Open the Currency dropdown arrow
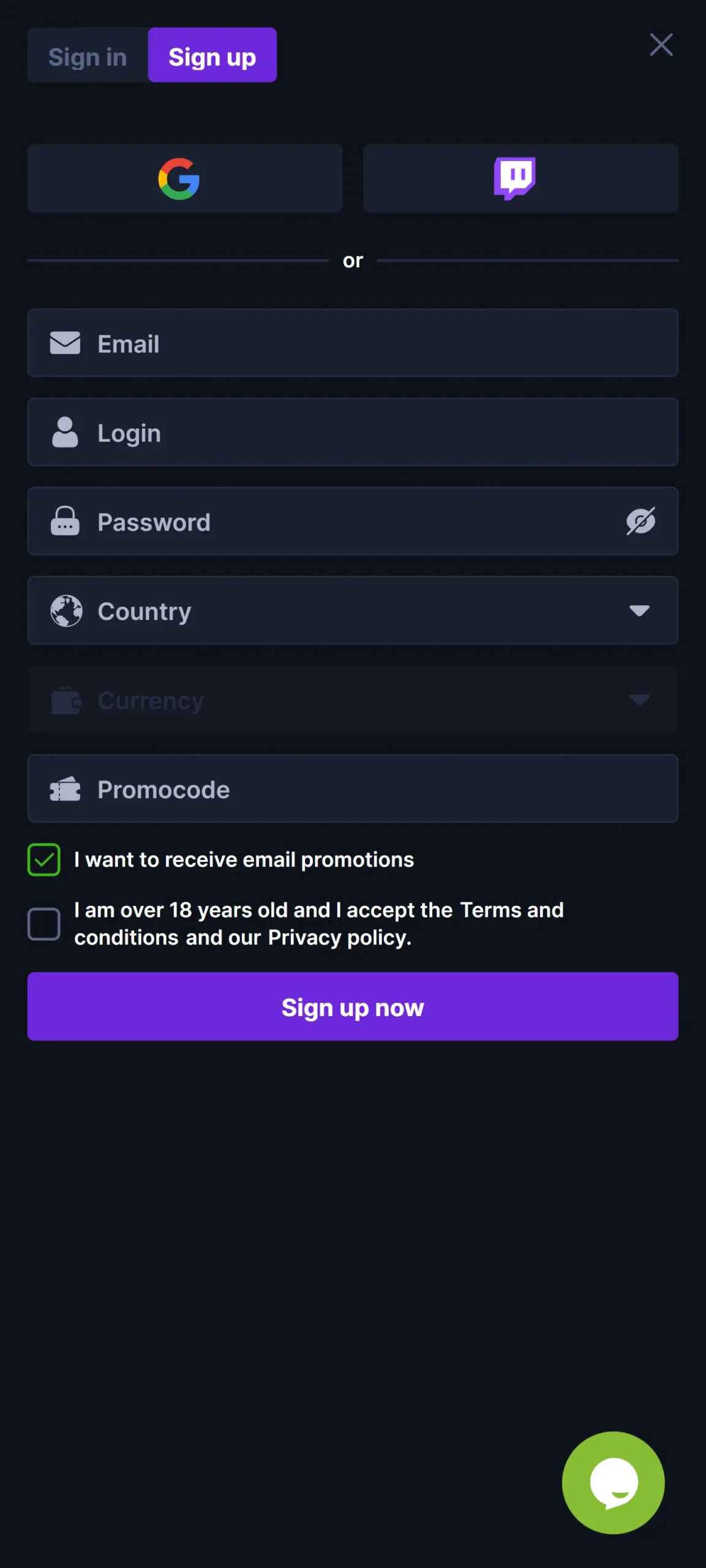The image size is (706, 1568). pos(639,699)
